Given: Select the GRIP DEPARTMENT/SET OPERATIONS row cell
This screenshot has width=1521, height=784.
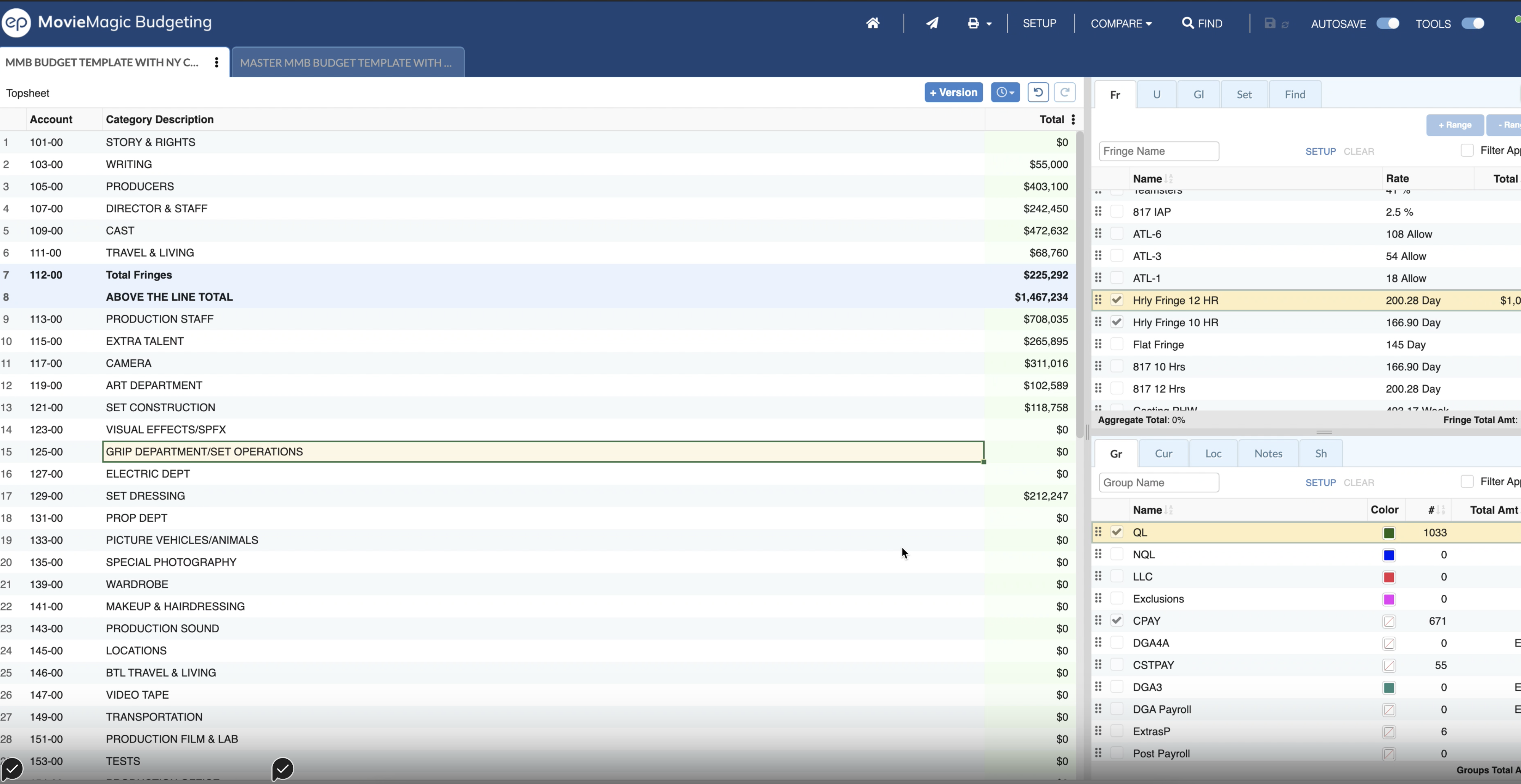Looking at the screenshot, I should [543, 452].
